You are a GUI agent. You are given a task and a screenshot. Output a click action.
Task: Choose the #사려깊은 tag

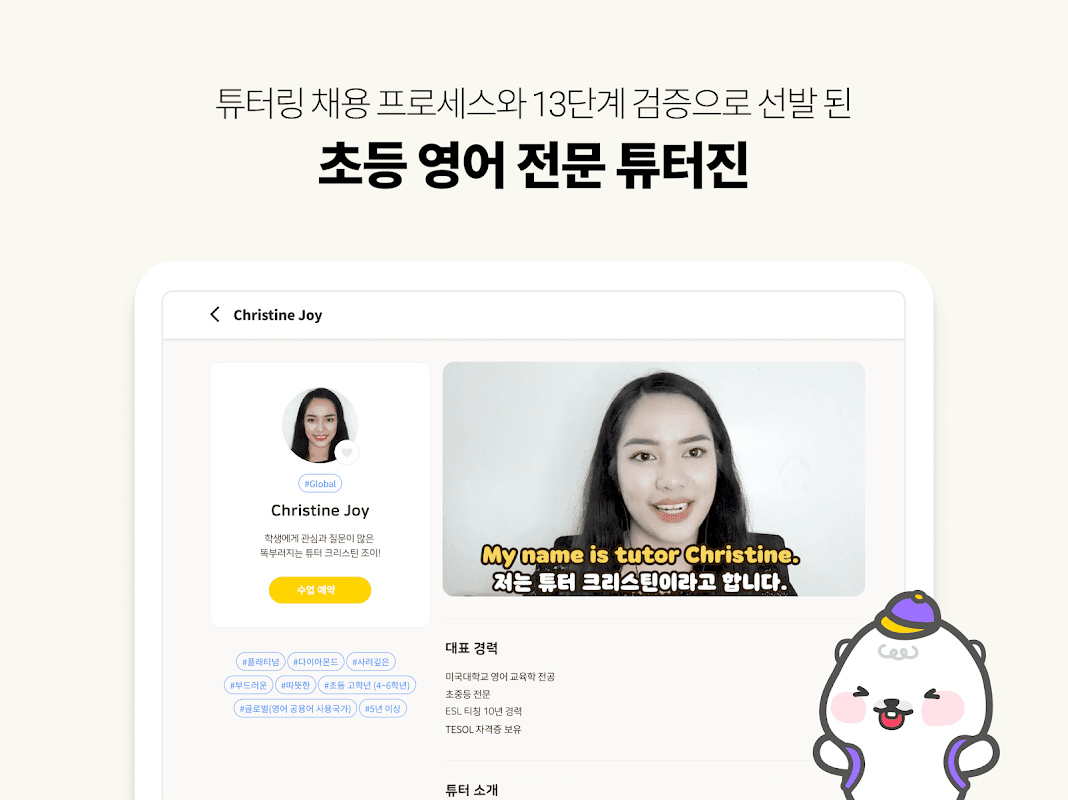pyautogui.click(x=371, y=662)
